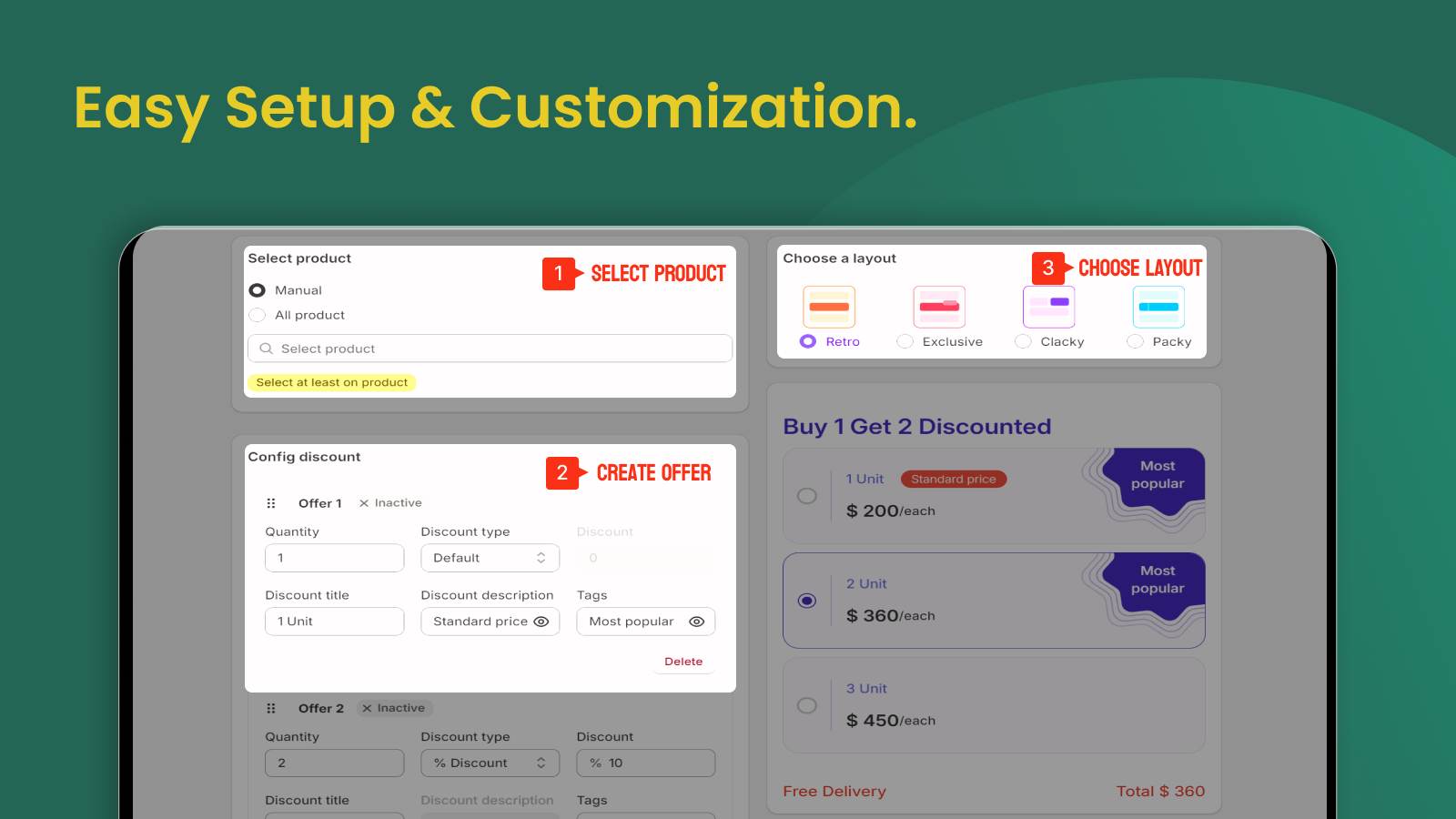The image size is (1456, 819).
Task: Select the Retro layout thumbnail icon
Action: [828, 307]
